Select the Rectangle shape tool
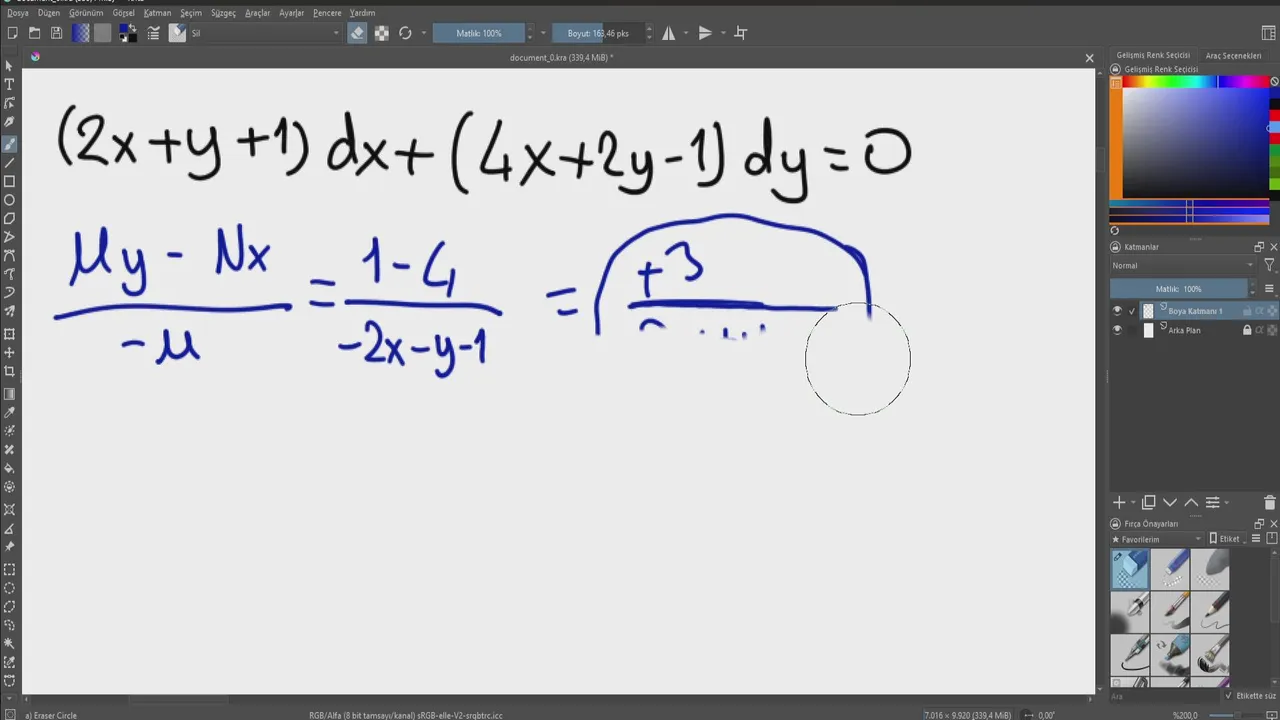 (9, 181)
